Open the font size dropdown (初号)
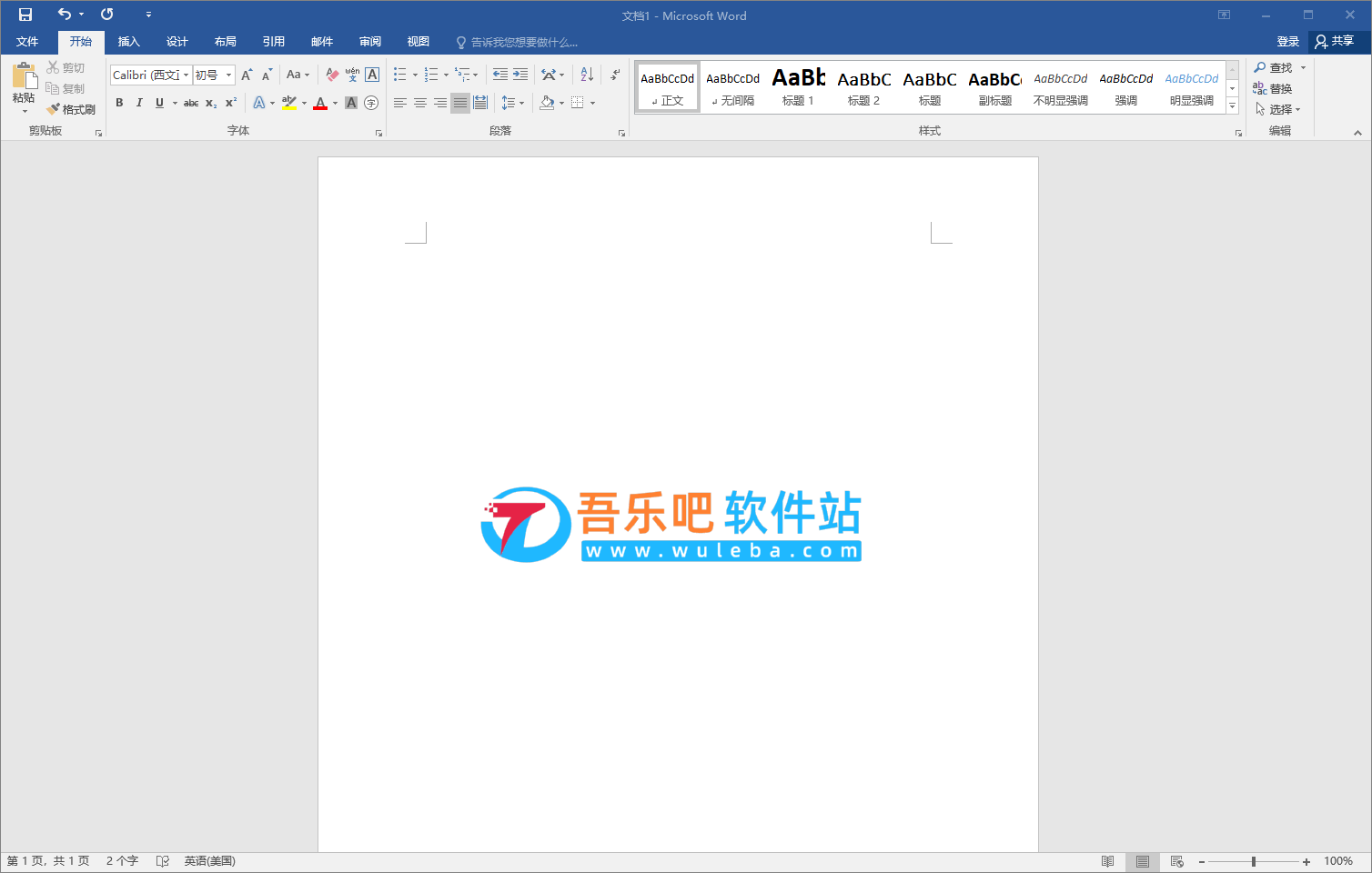The image size is (1372, 873). 229,75
